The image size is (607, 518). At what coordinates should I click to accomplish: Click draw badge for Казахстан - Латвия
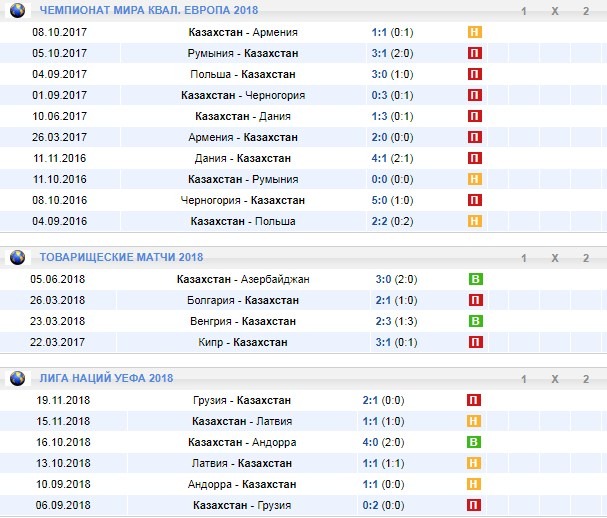pyautogui.click(x=474, y=421)
